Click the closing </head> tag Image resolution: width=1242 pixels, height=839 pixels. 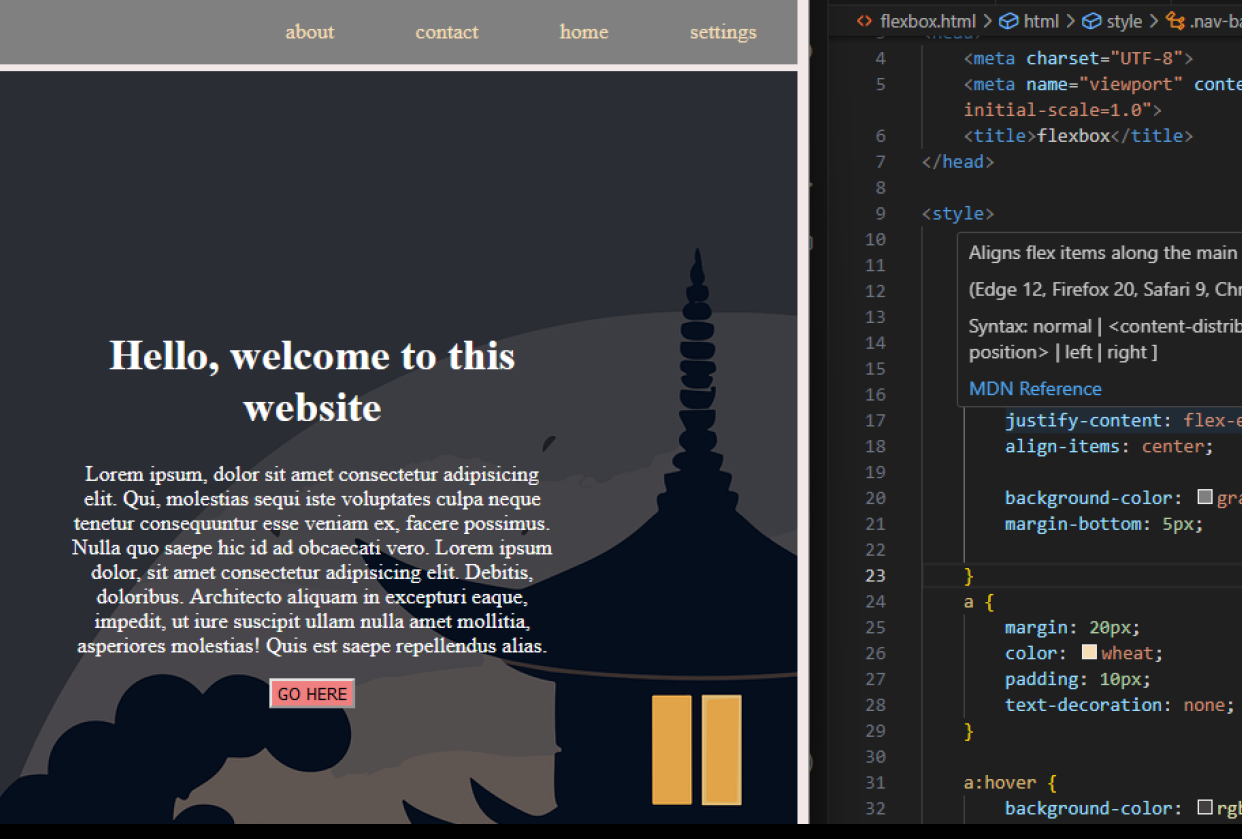958,162
